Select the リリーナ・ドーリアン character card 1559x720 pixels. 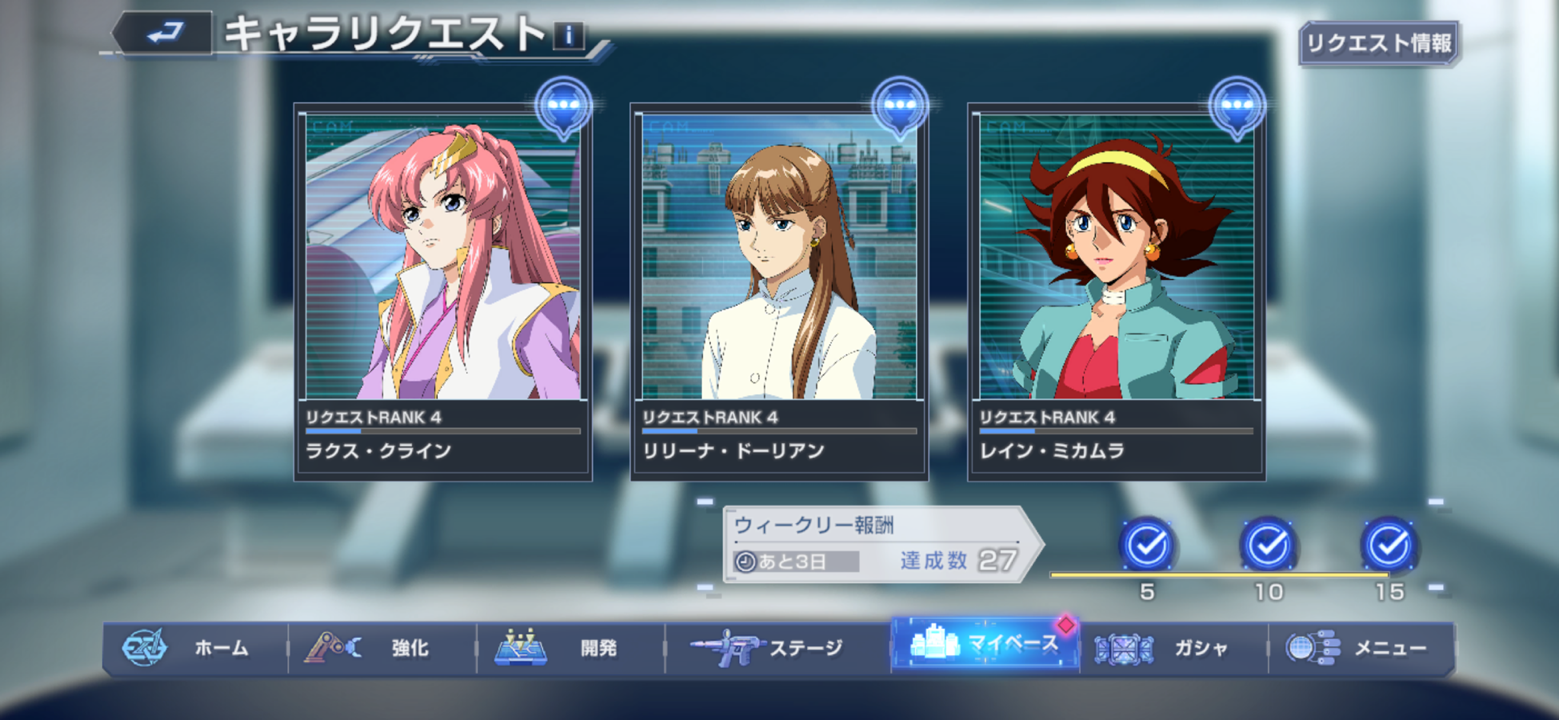[779, 291]
